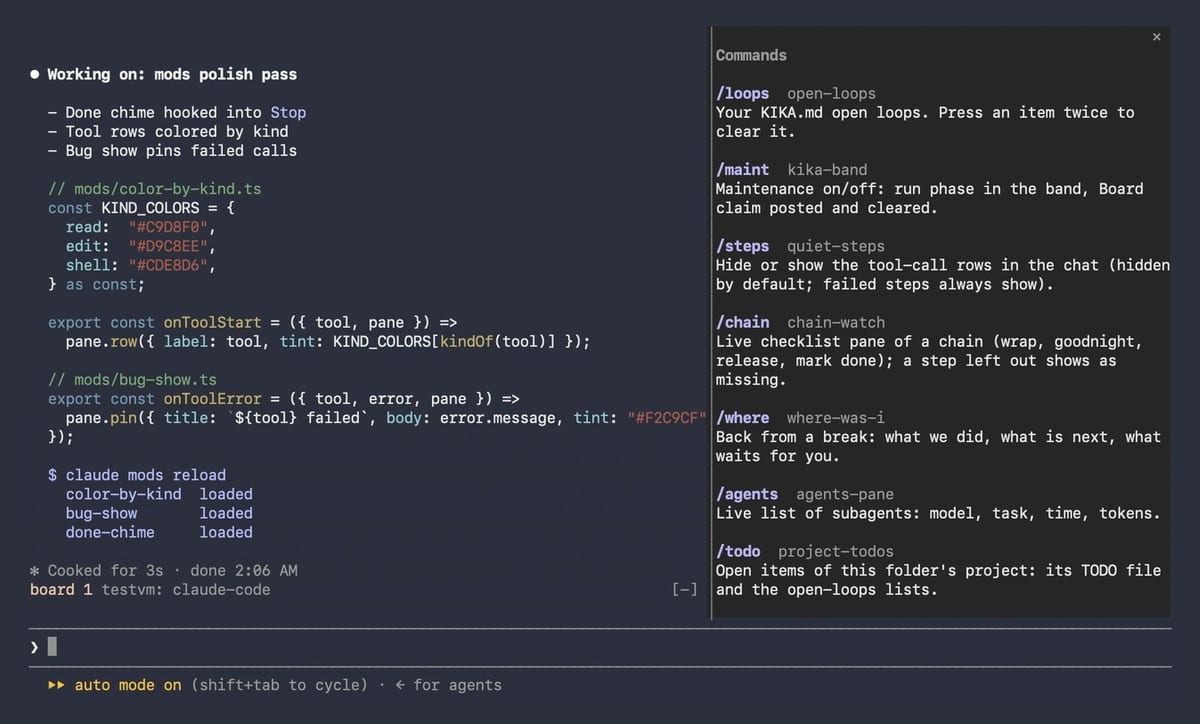Click the ❯ prompt chevron icon
Viewport: 1200px width, 724px height.
[x=35, y=648]
